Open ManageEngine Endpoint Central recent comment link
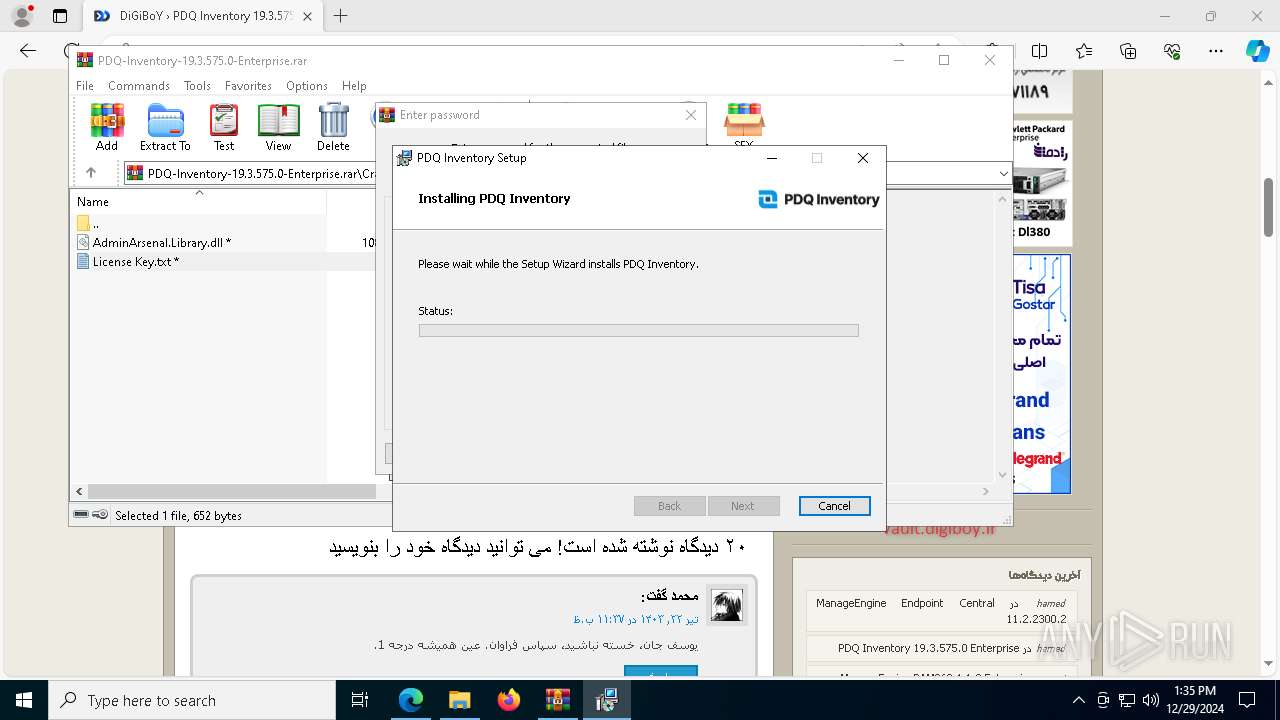Screen dimensions: 1280x720 point(941,611)
